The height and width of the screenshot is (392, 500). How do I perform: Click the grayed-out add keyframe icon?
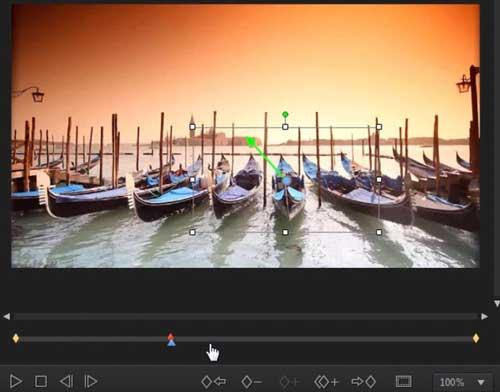click(290, 382)
